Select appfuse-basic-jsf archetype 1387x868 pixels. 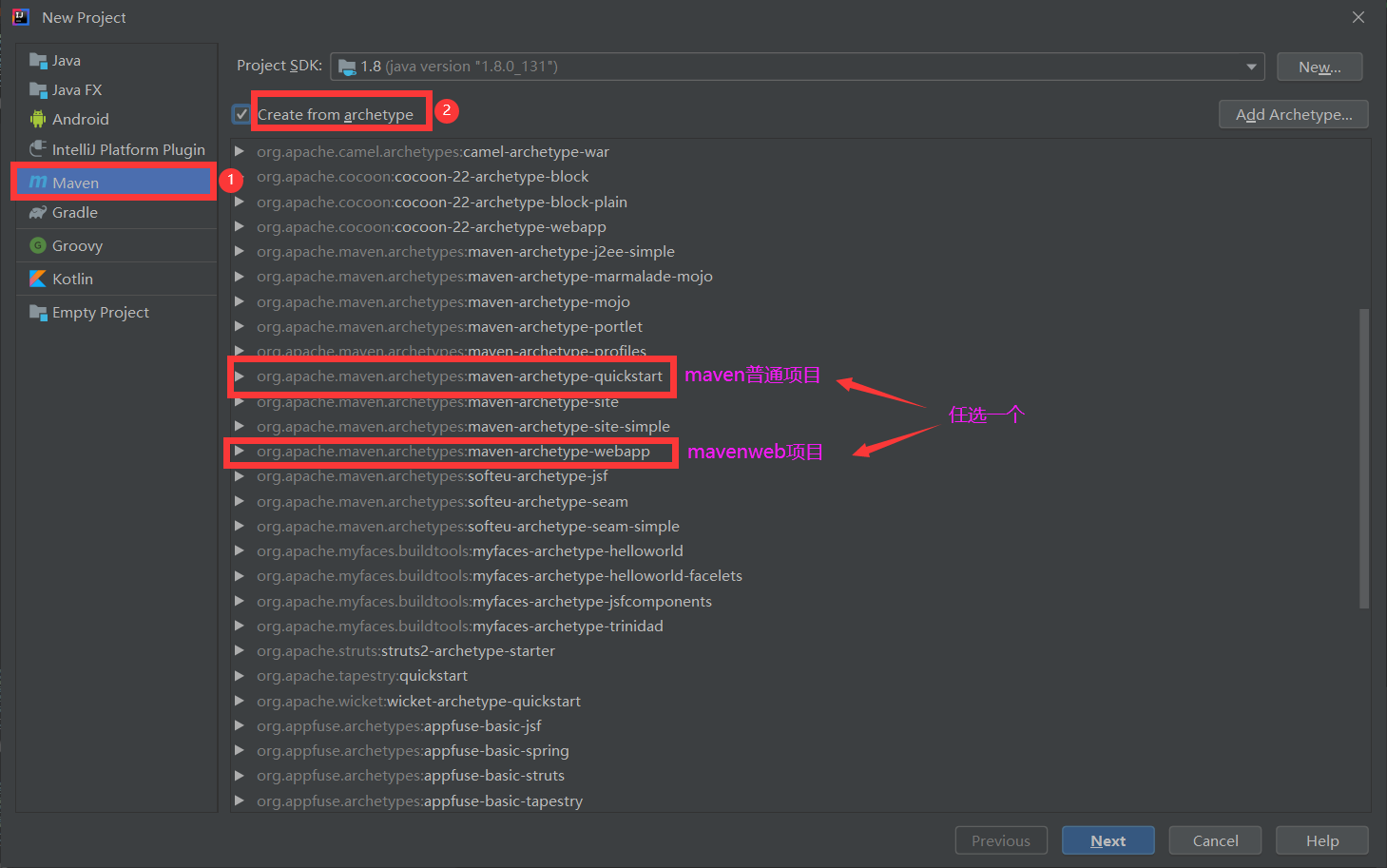399,726
